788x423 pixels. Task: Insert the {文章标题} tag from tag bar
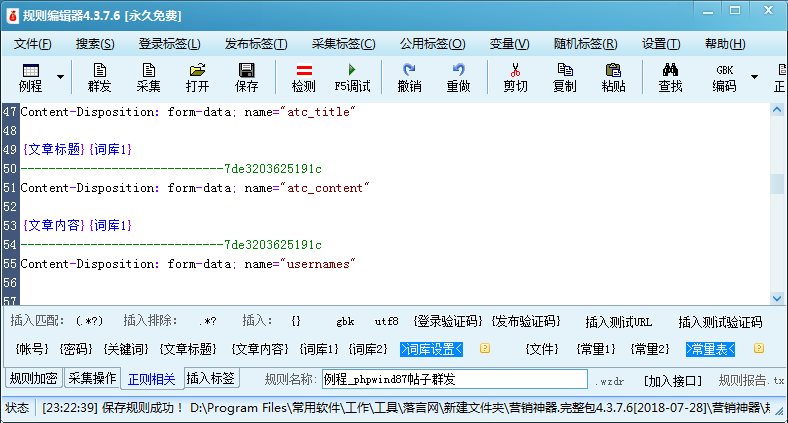point(188,349)
